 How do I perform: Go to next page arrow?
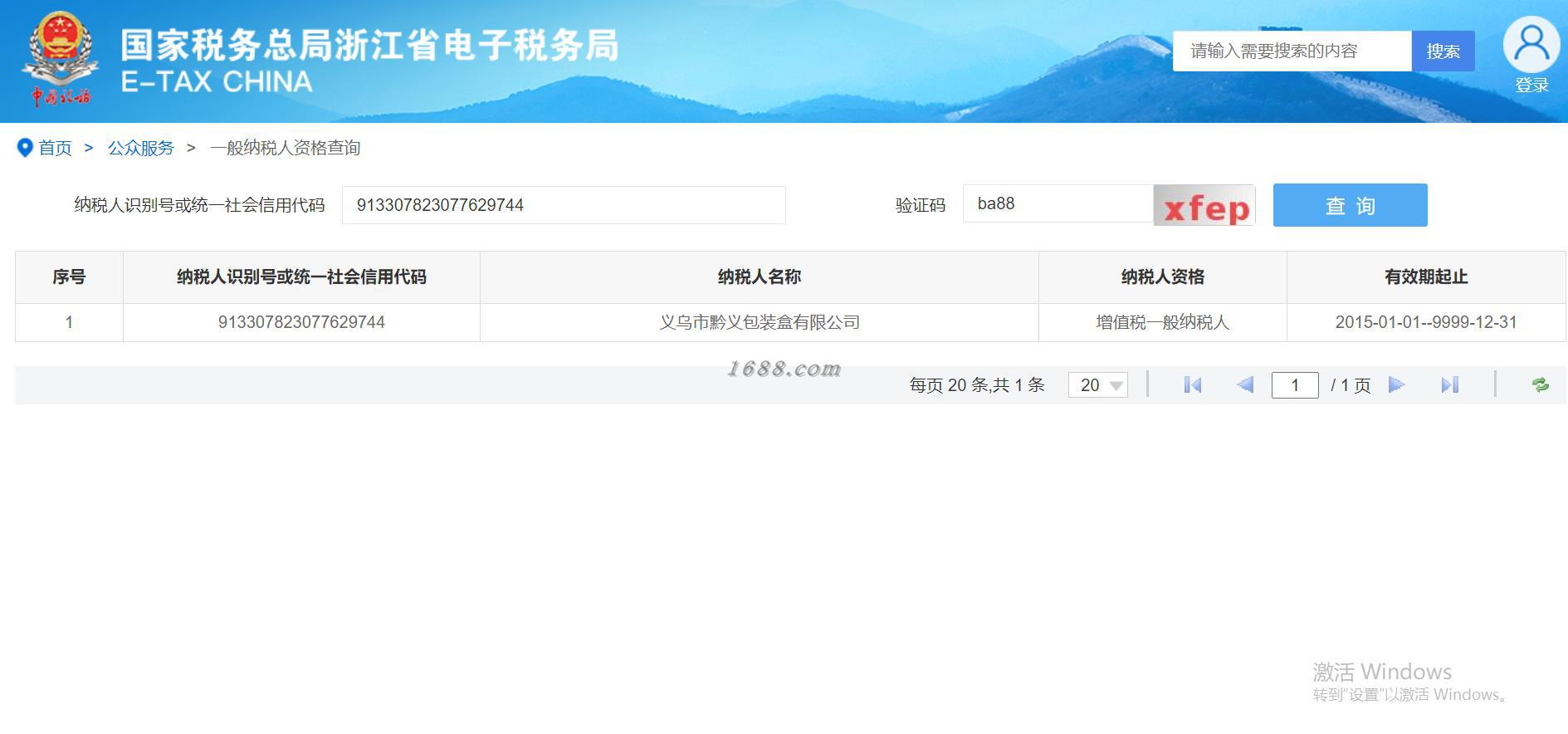(x=1396, y=385)
